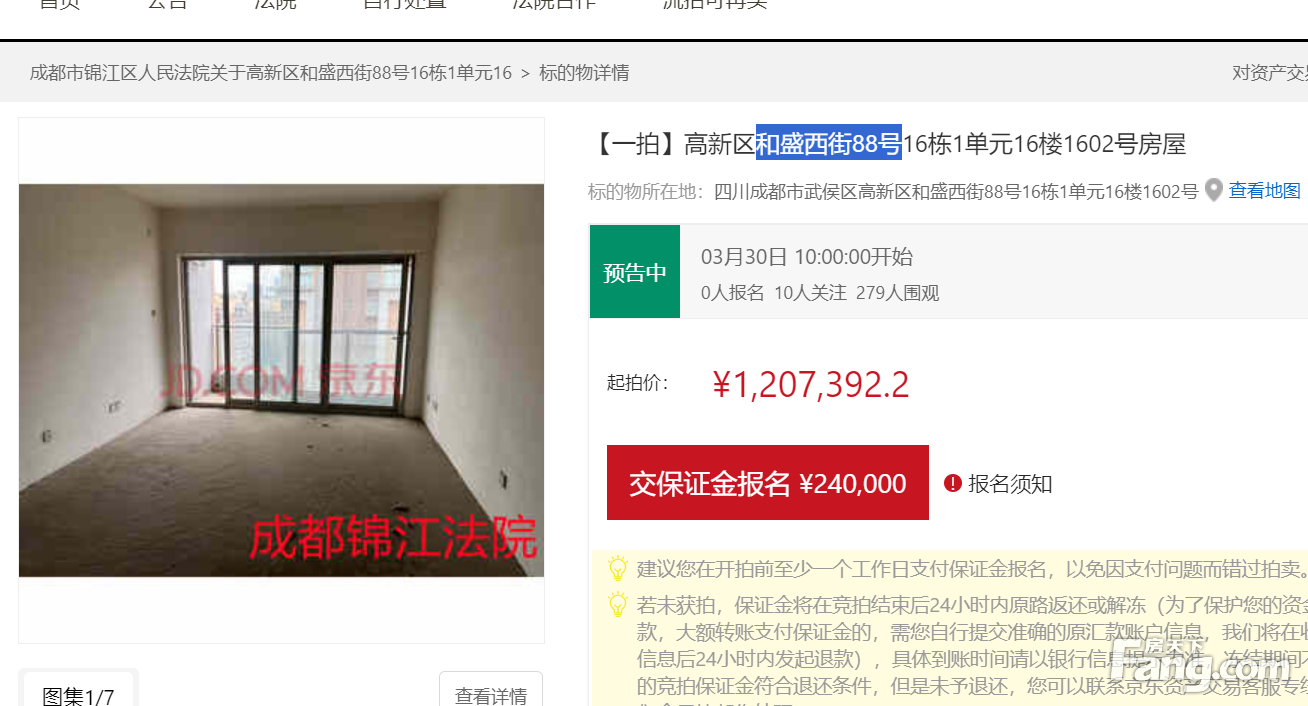Open the 法院合作 navigation item

point(554,4)
